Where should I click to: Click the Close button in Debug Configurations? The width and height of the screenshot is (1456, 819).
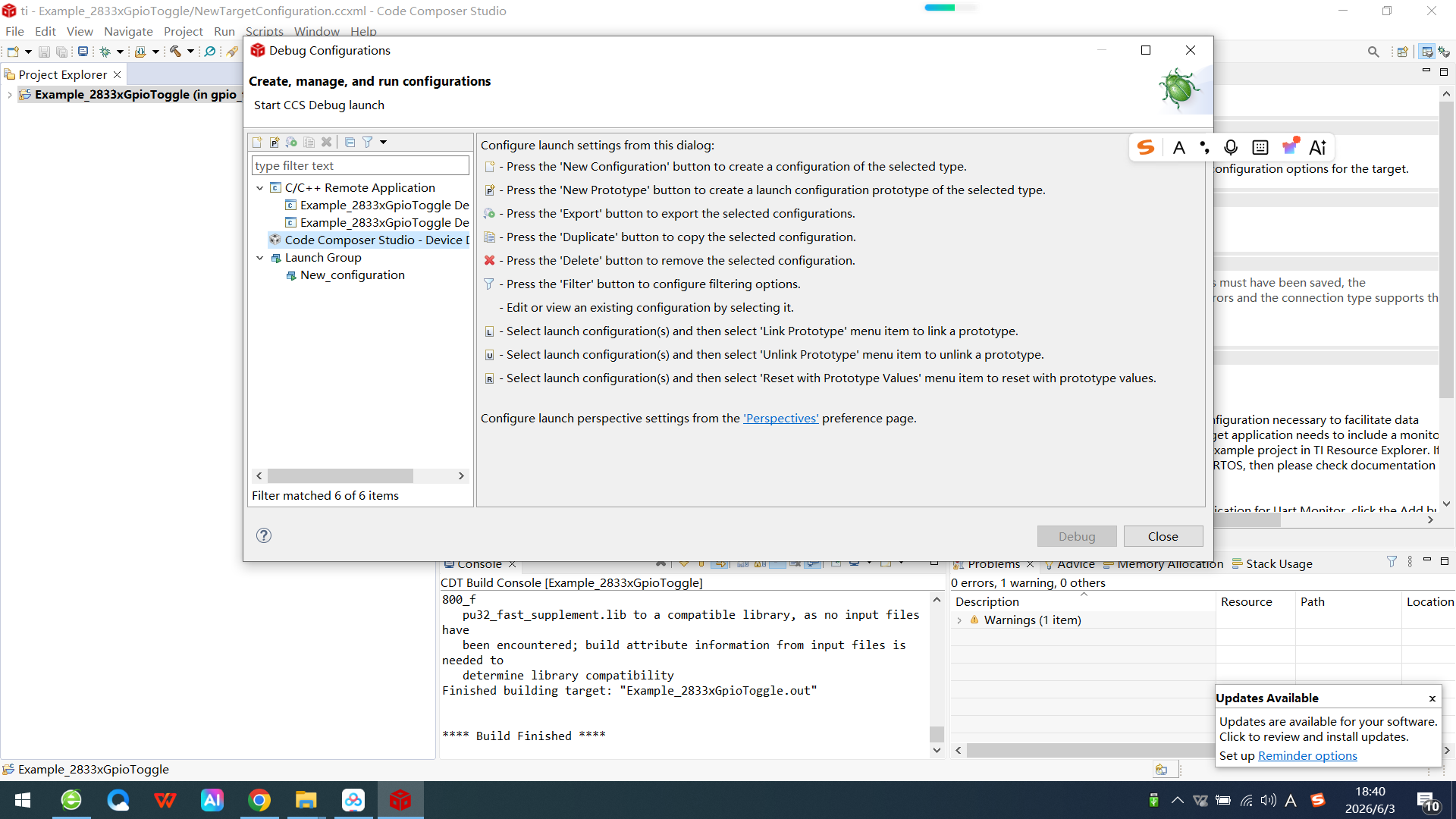coord(1163,536)
